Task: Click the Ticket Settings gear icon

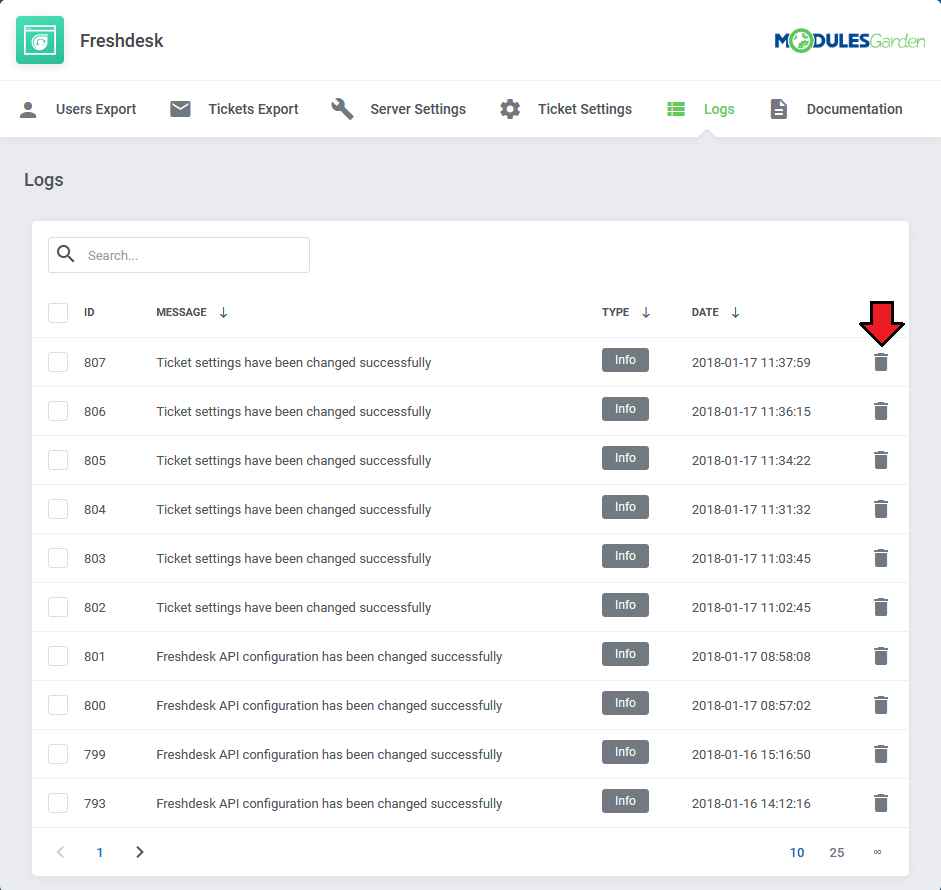Action: pos(510,109)
